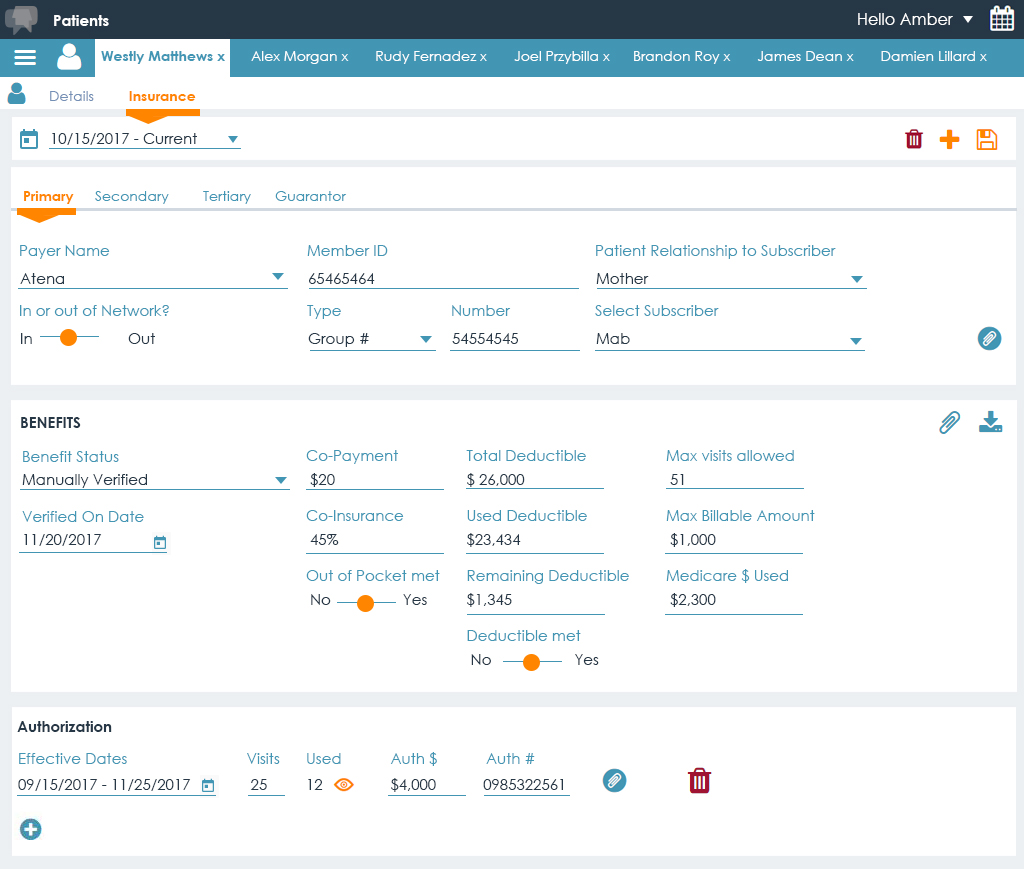Click the Member ID input field

[442, 279]
